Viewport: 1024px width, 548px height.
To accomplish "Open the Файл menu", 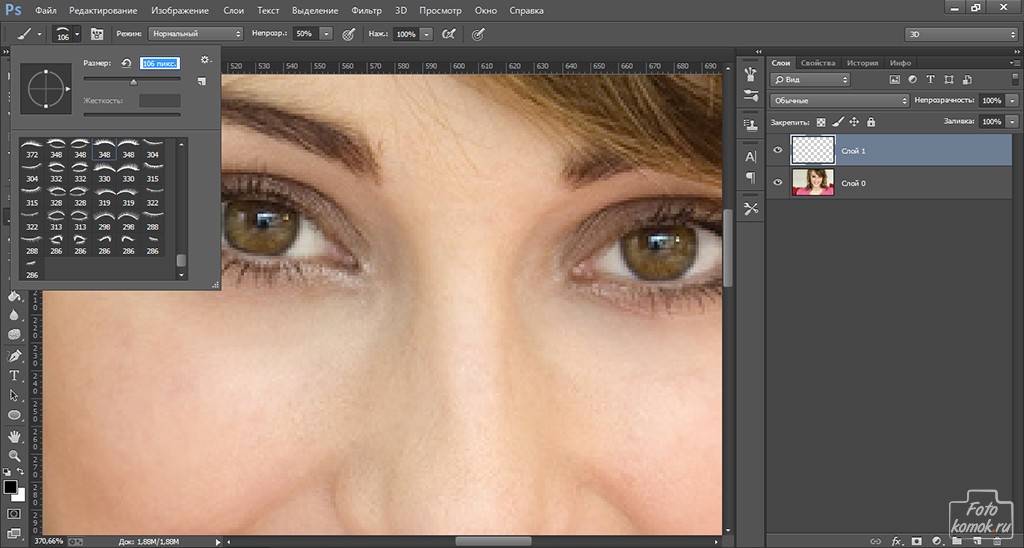I will tap(45, 10).
